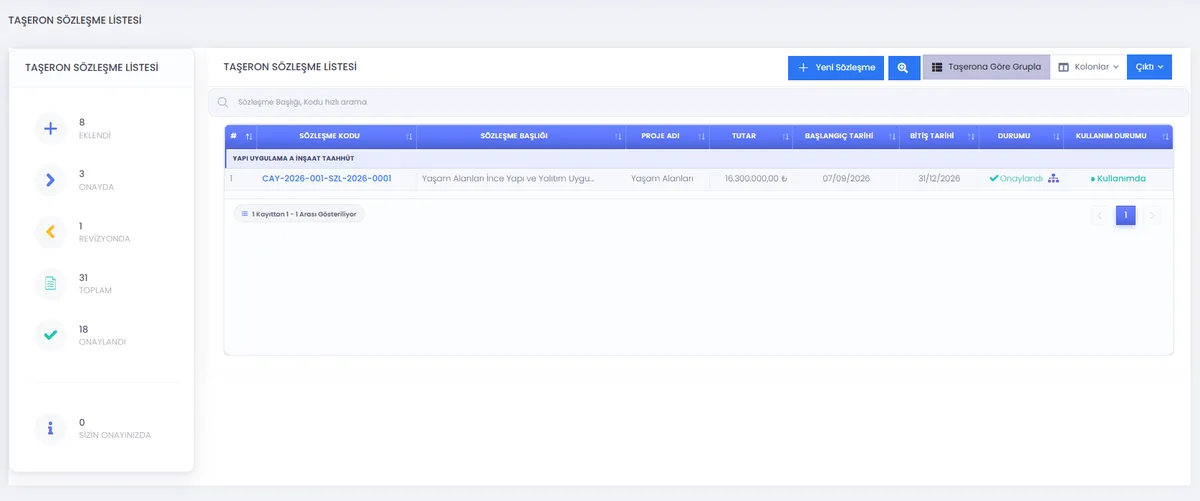The image size is (1200, 501).
Task: Click the info icon for Sizin Onayınızda
Action: [50, 429]
